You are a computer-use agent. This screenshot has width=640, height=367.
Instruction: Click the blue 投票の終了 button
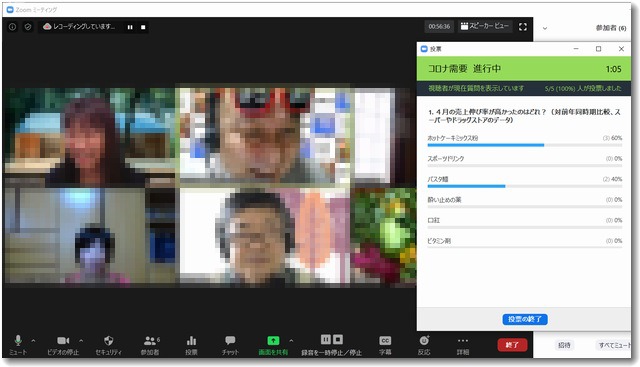point(525,319)
